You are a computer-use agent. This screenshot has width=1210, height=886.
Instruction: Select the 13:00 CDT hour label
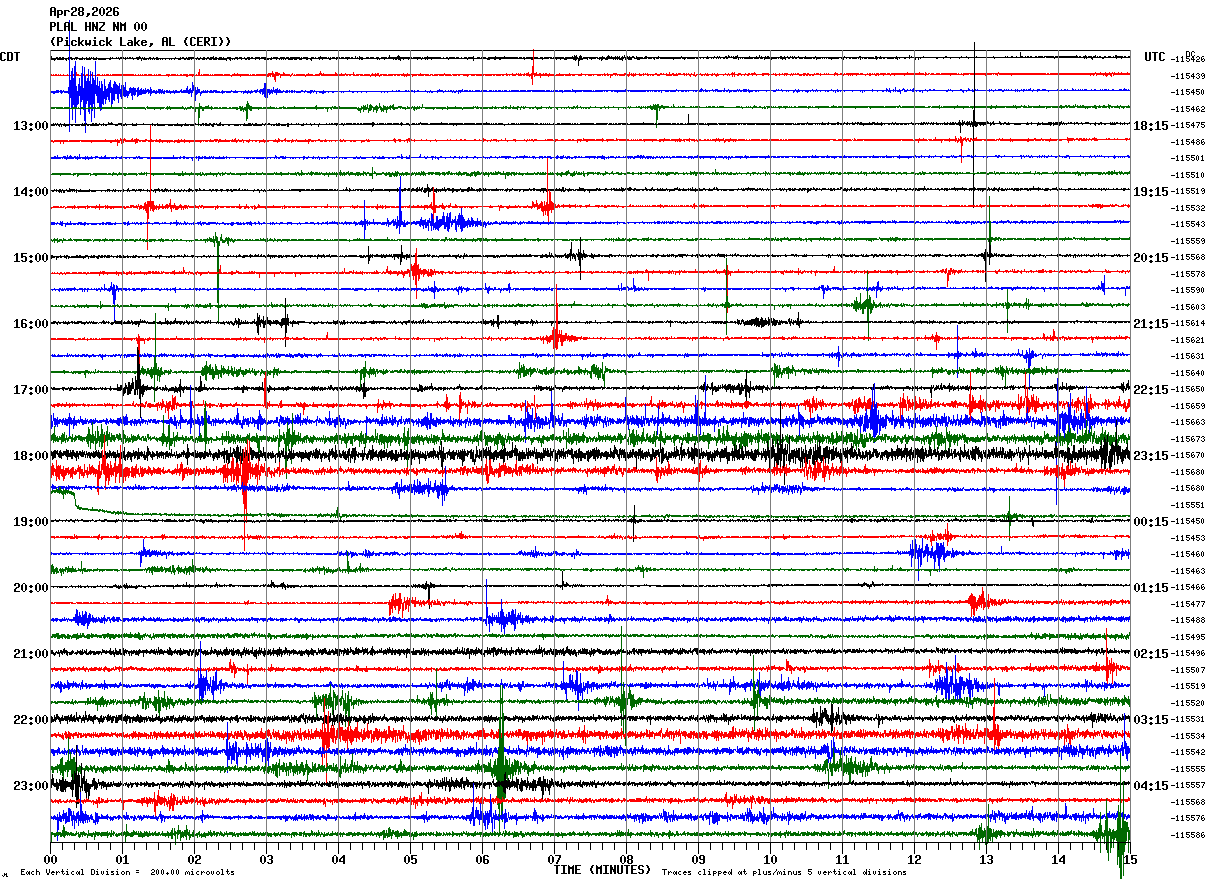[x=31, y=125]
